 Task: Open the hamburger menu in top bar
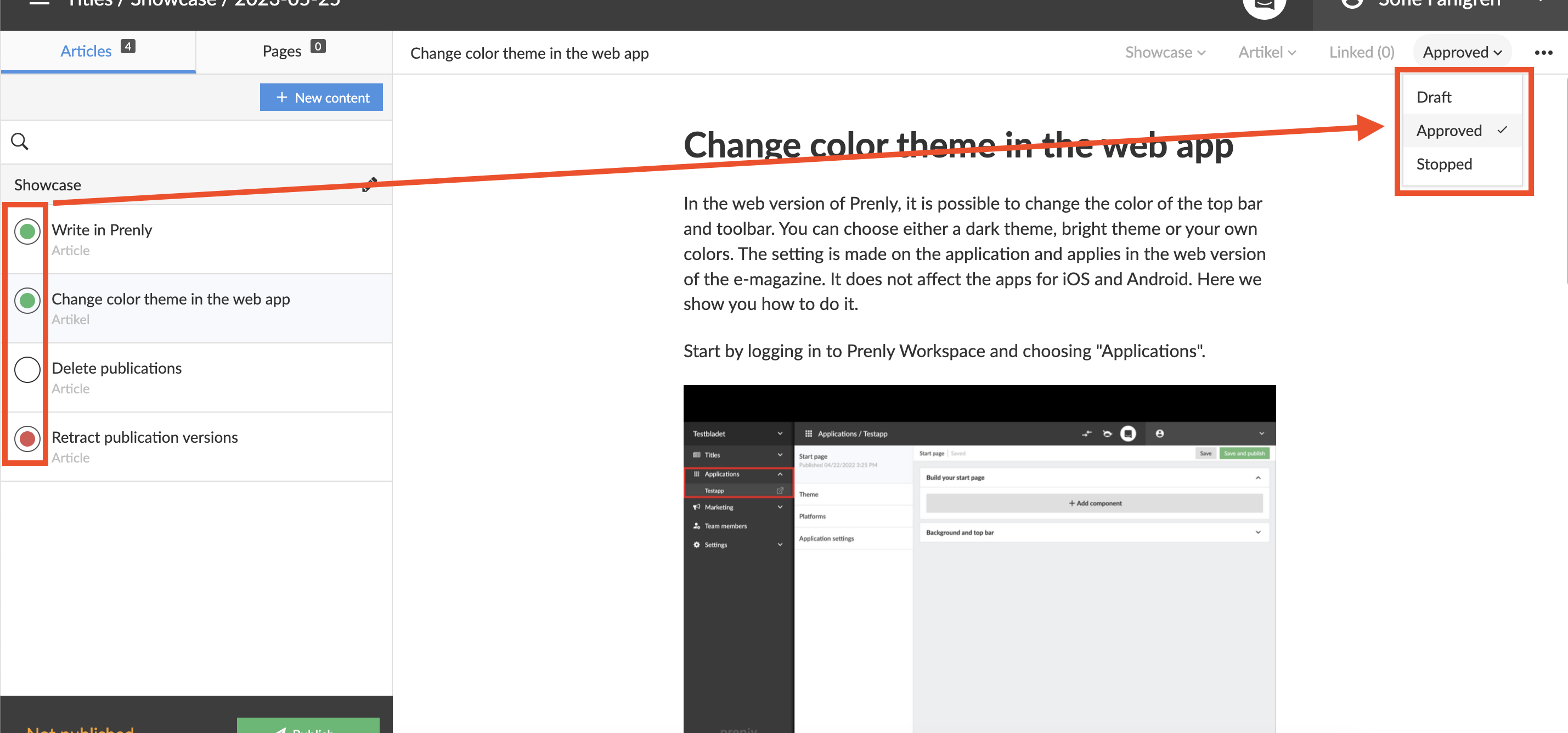point(40,3)
